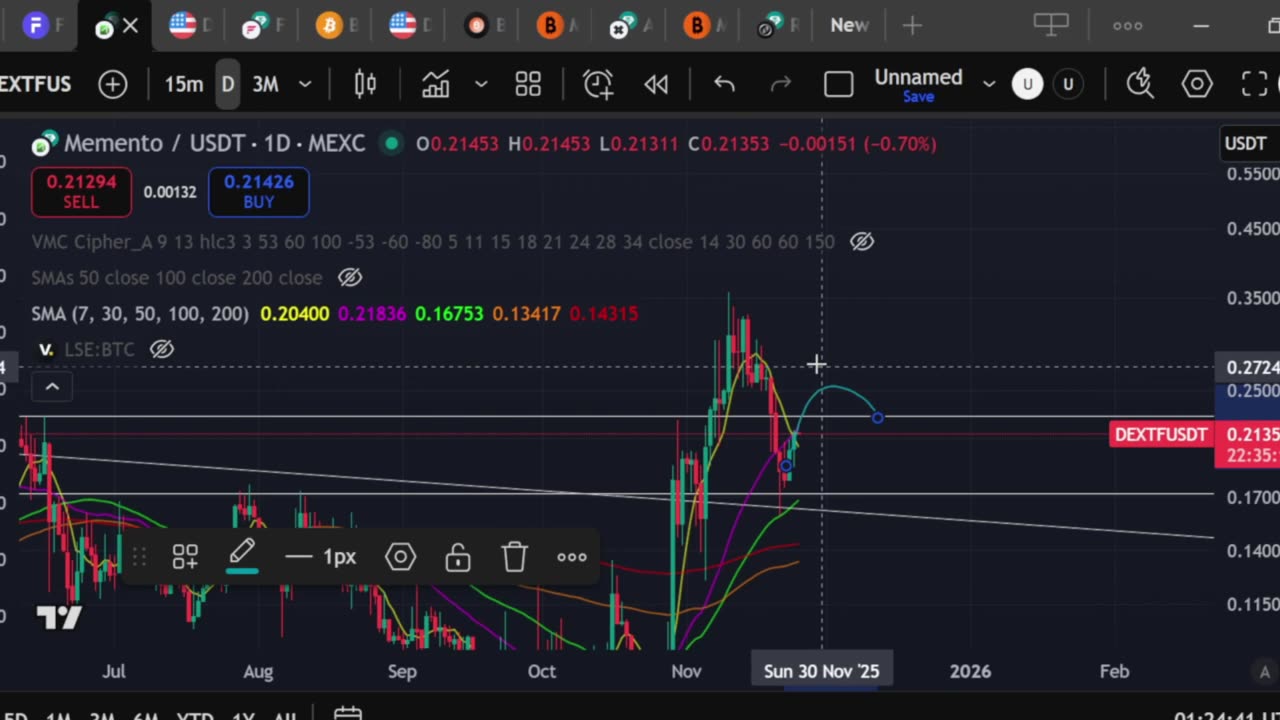Open browser three-dots menu
Image resolution: width=1280 pixels, height=720 pixels.
point(1128,26)
